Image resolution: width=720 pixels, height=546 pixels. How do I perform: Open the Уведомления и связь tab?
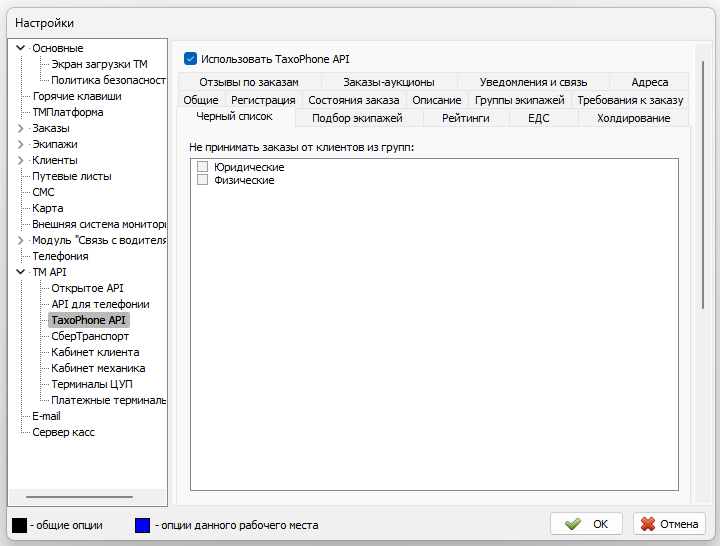533,82
